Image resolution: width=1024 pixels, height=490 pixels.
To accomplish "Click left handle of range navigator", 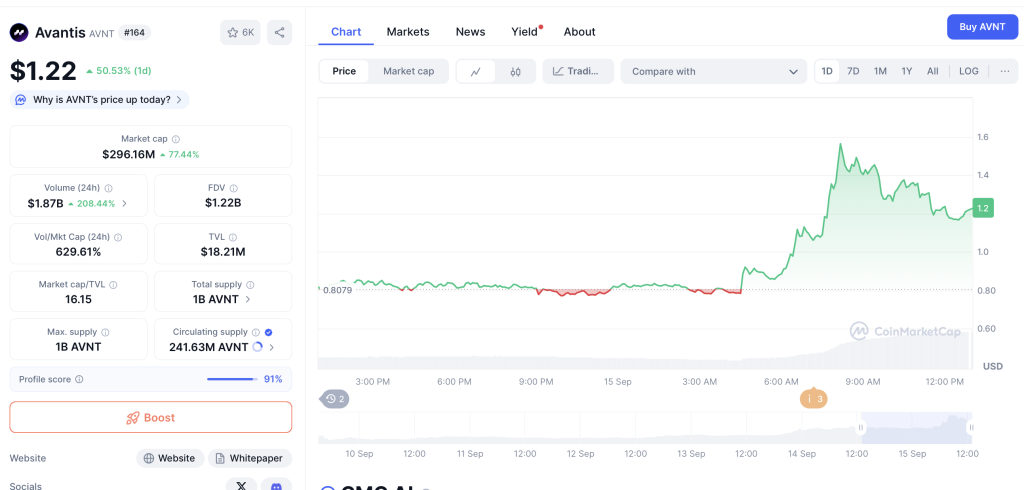I will pos(861,427).
